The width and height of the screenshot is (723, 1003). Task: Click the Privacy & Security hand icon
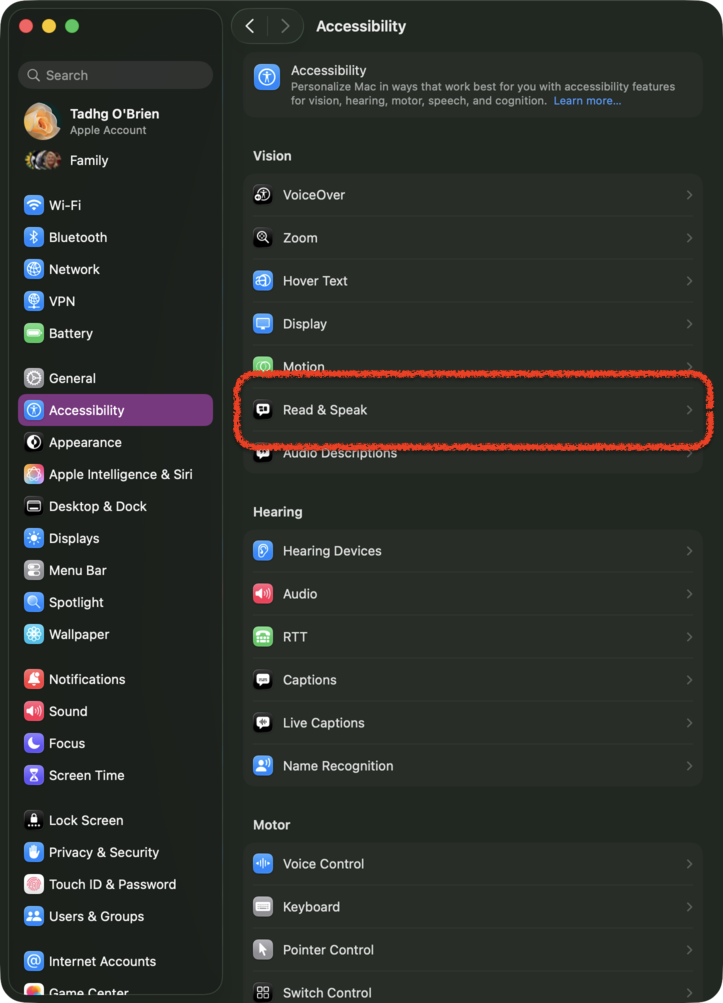pos(34,852)
